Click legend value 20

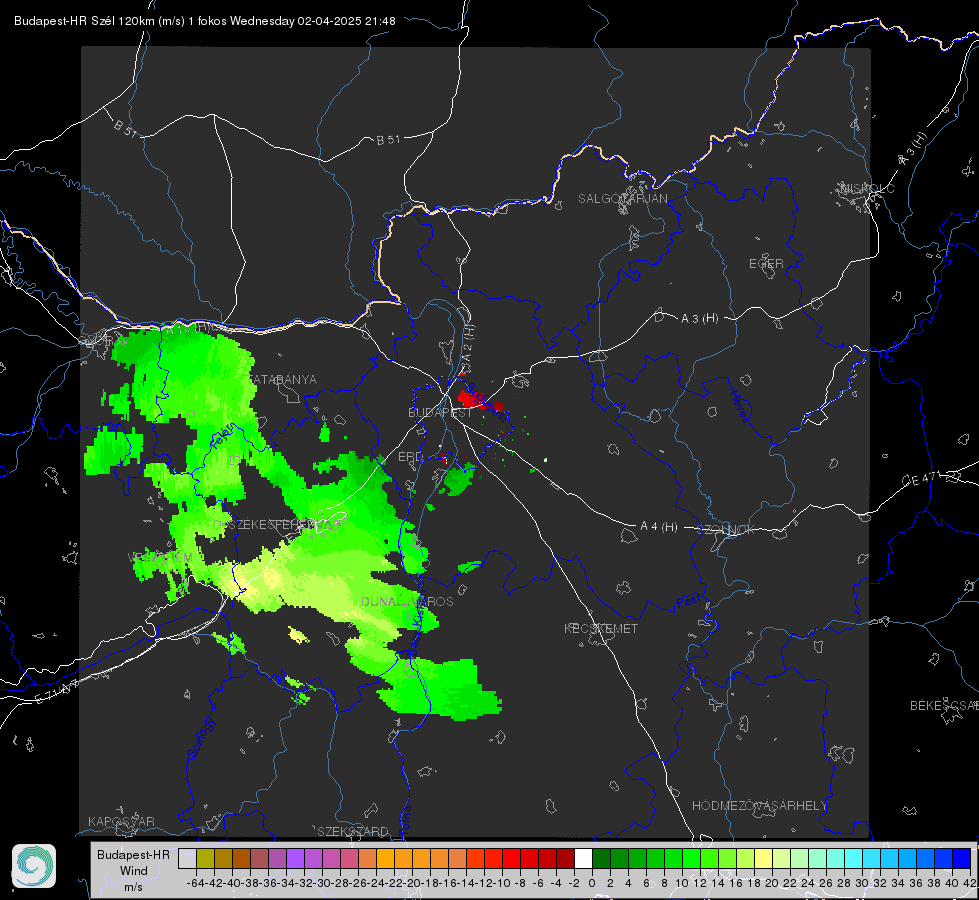772,883
